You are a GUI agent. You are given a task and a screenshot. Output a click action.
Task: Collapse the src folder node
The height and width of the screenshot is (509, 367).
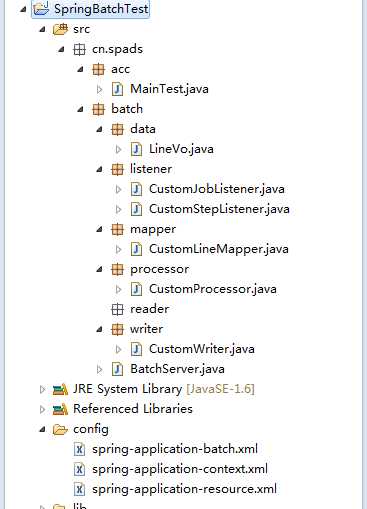42,29
